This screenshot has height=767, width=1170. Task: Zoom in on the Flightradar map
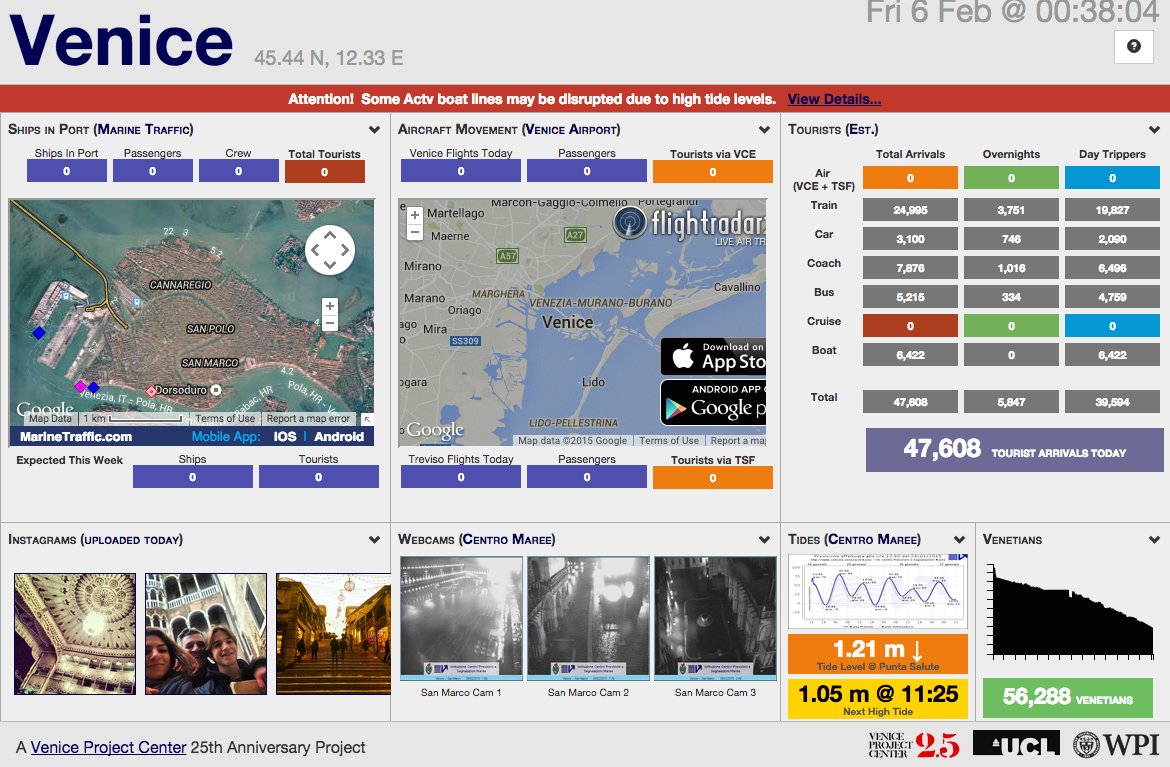click(x=415, y=215)
